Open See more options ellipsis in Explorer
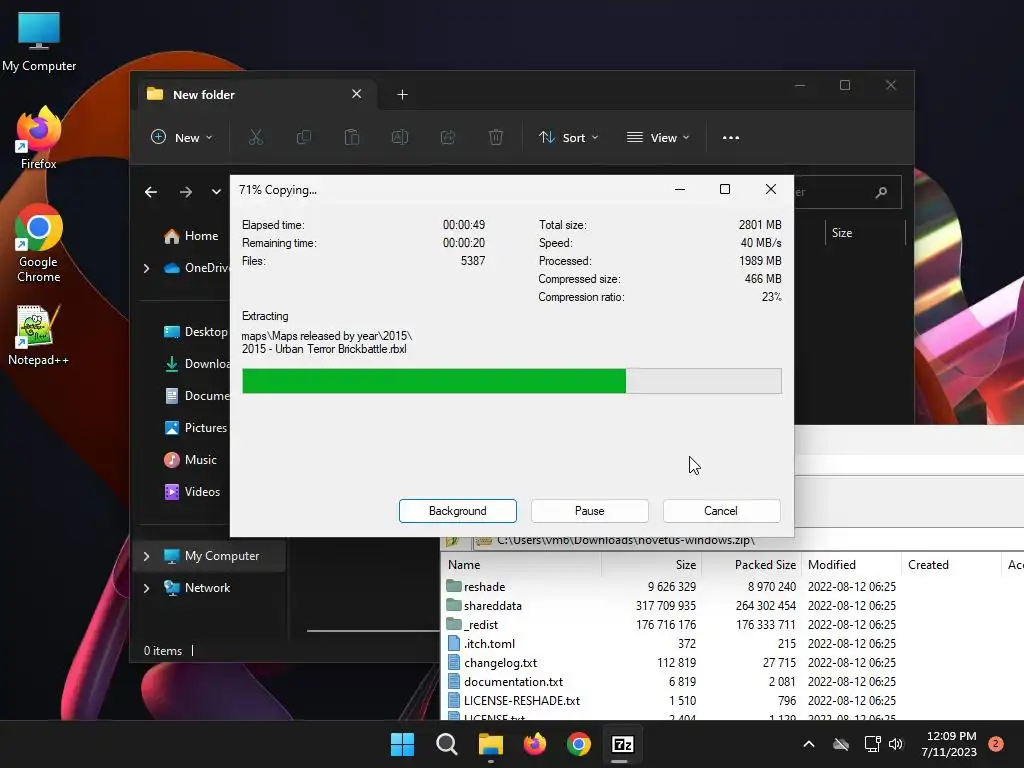1024x768 pixels. 731,137
